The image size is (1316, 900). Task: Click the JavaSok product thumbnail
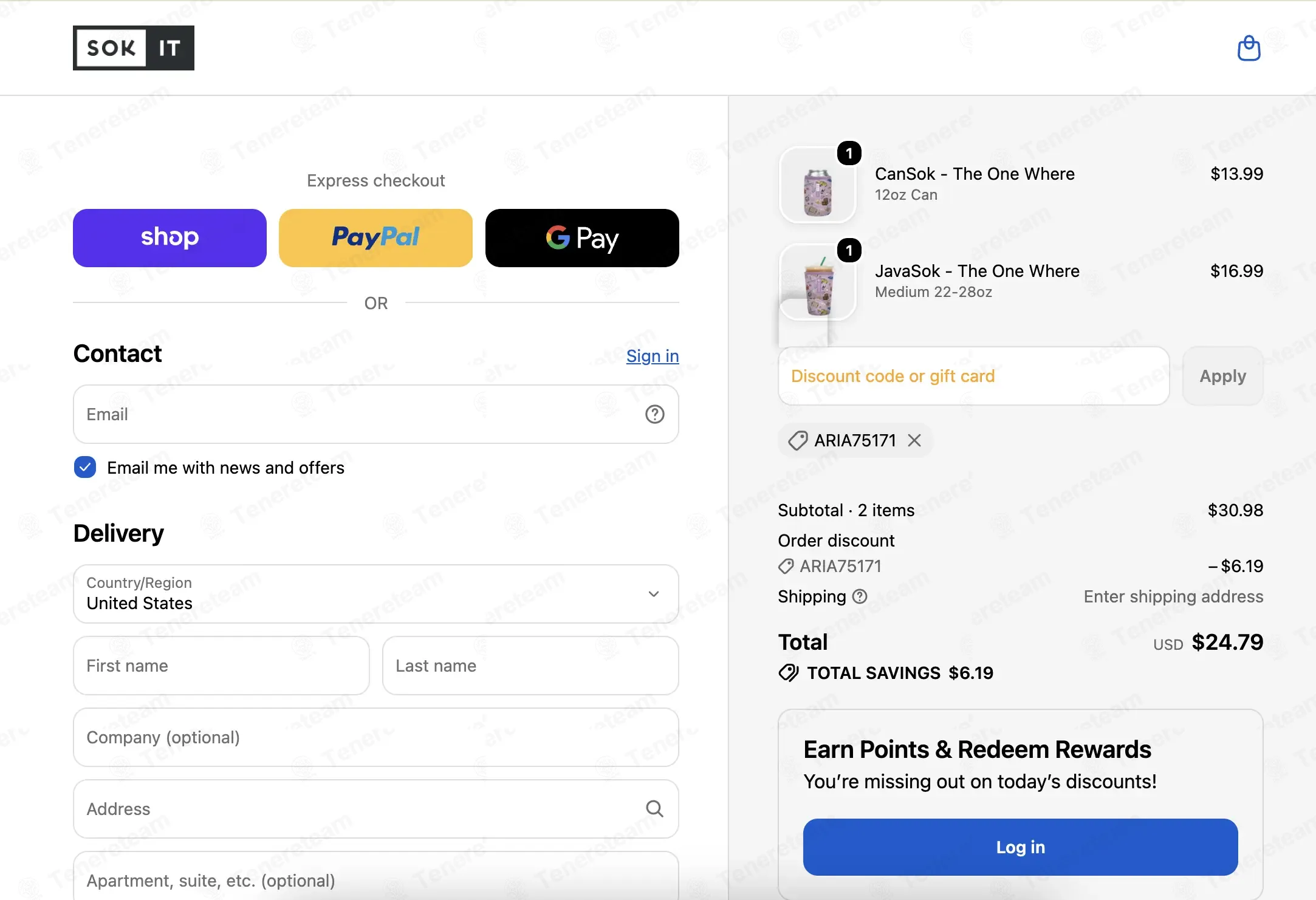tap(817, 282)
